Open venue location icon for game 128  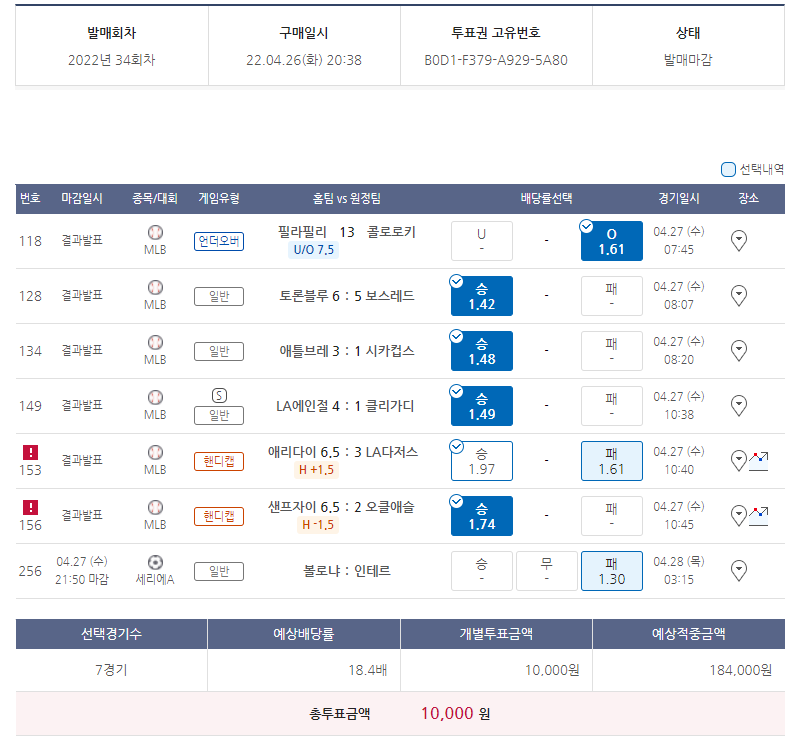point(739,296)
